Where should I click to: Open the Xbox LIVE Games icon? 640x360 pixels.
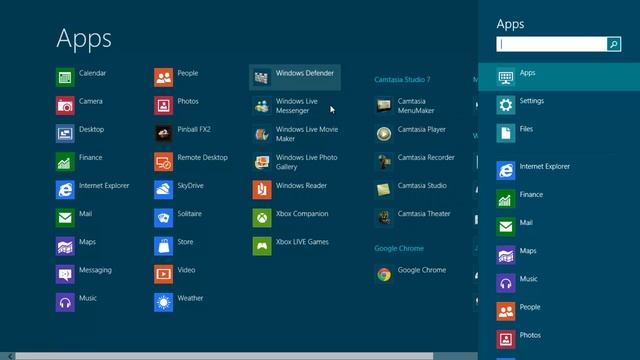coord(262,247)
